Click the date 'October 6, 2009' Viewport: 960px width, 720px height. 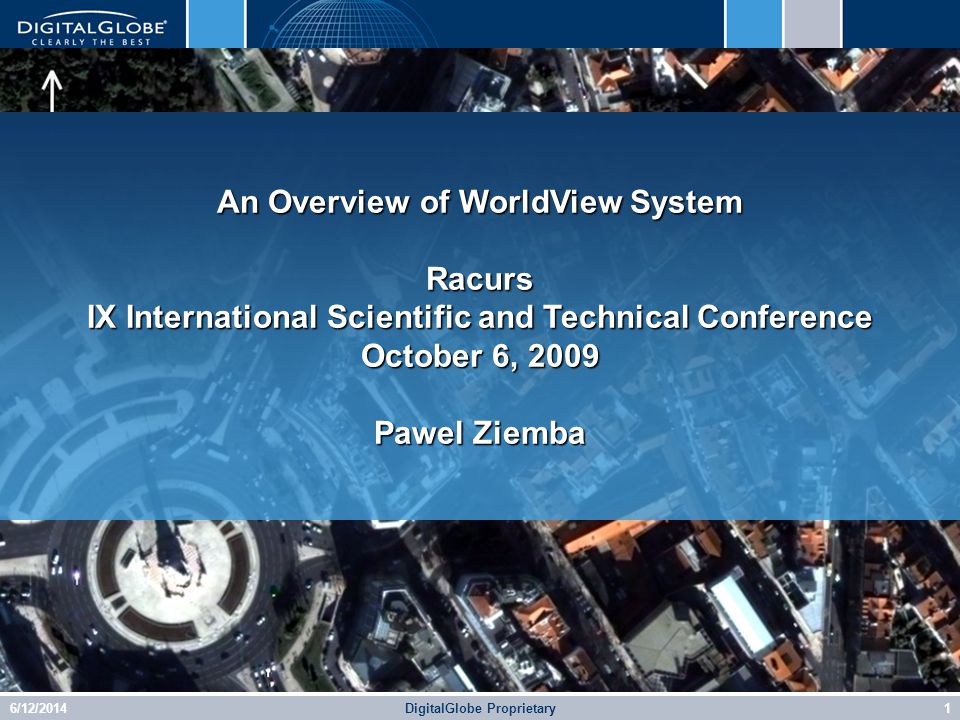tap(480, 356)
